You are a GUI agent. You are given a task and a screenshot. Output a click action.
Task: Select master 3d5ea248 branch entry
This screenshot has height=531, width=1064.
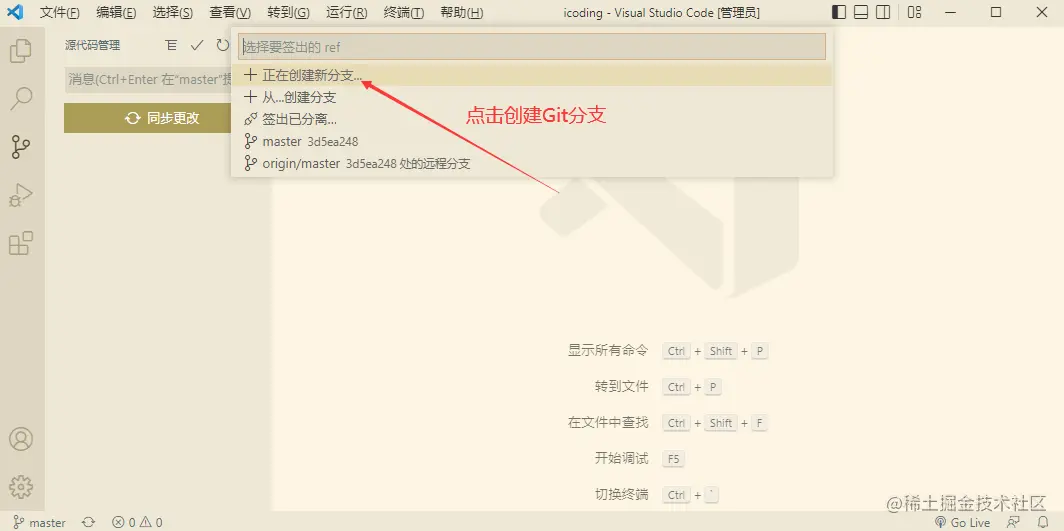531,142
